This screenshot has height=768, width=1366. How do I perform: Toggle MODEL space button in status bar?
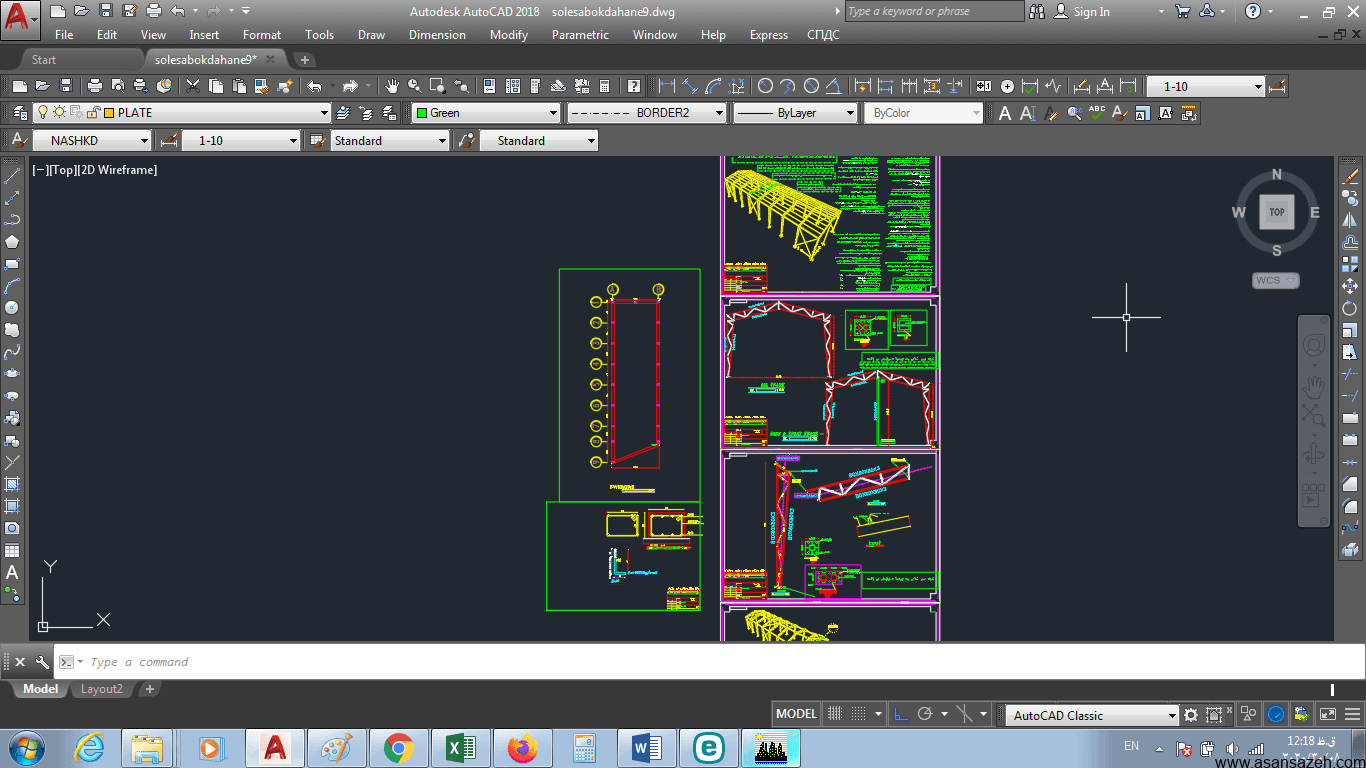[x=797, y=714]
